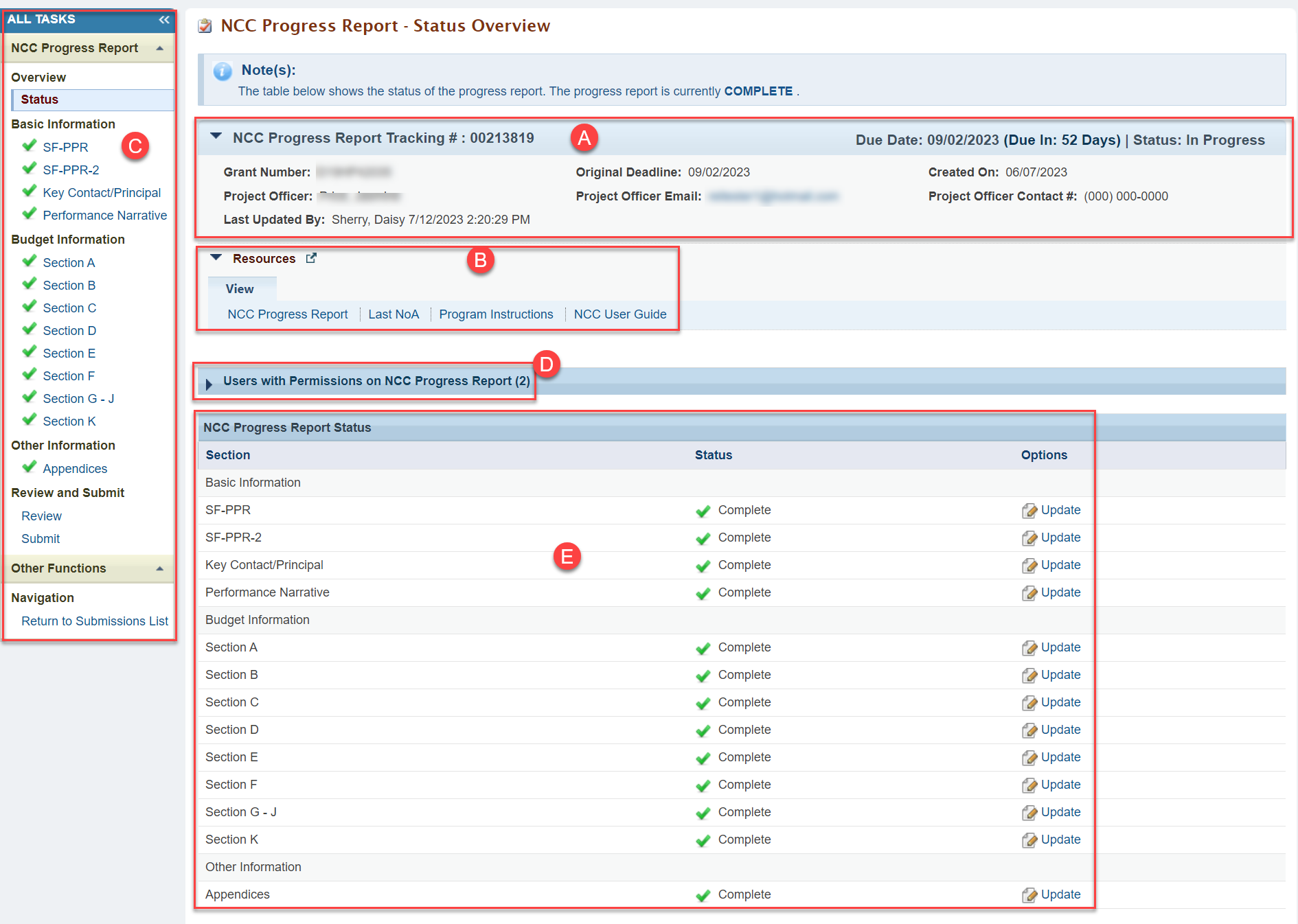
Task: Select the View tab under Resources
Action: (240, 289)
